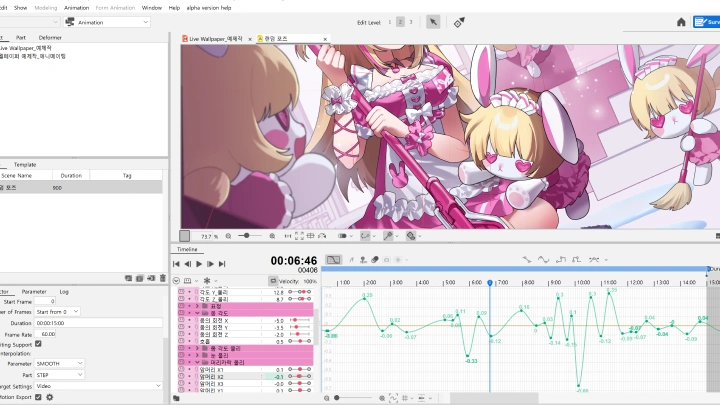
Task: Click the multi-curve edit icon
Action: [x=594, y=260]
